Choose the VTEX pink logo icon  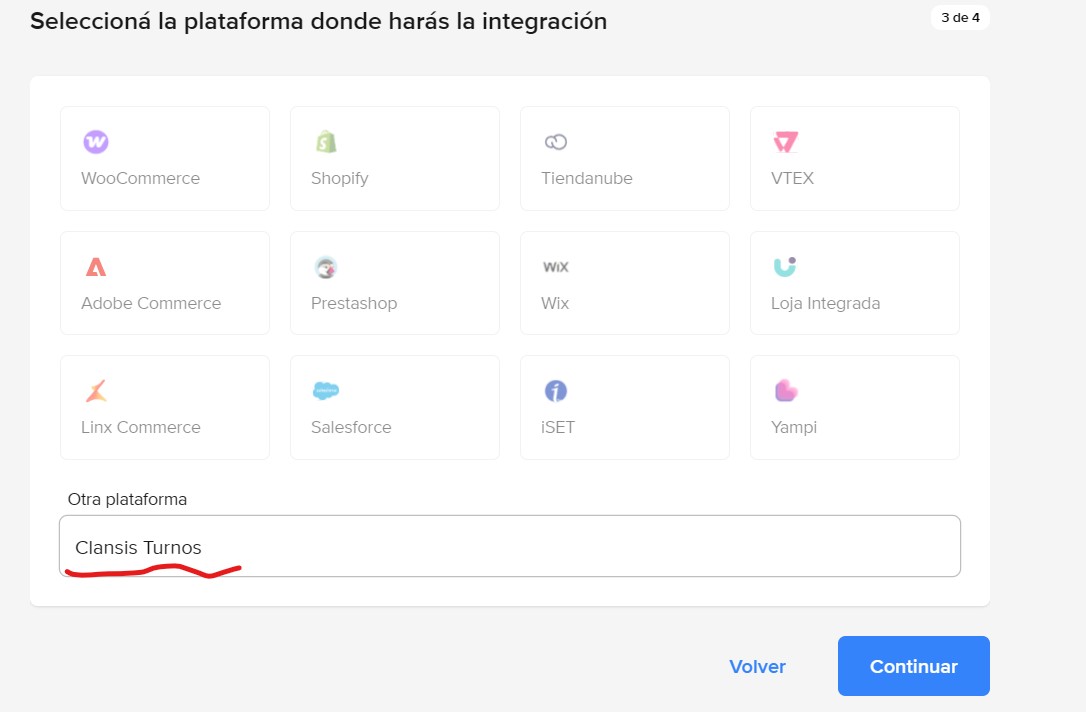pos(786,142)
